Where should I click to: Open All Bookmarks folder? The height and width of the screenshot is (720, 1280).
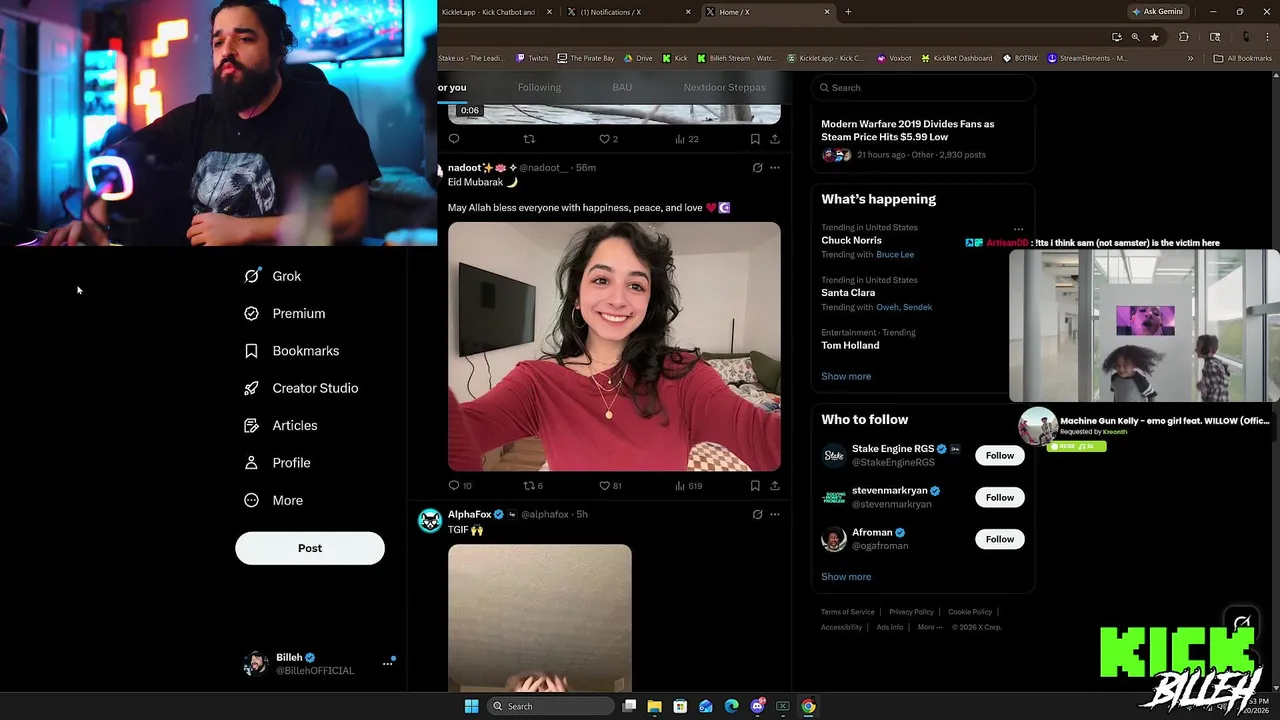coord(1242,58)
